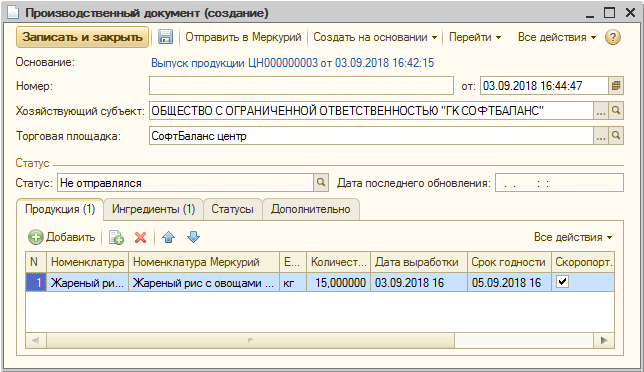Open the Перейти dropdown menu

[475, 37]
